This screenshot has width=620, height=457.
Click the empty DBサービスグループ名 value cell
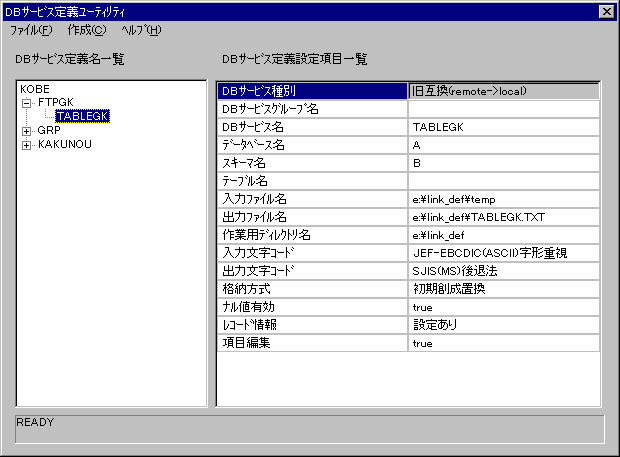pyautogui.click(x=504, y=109)
